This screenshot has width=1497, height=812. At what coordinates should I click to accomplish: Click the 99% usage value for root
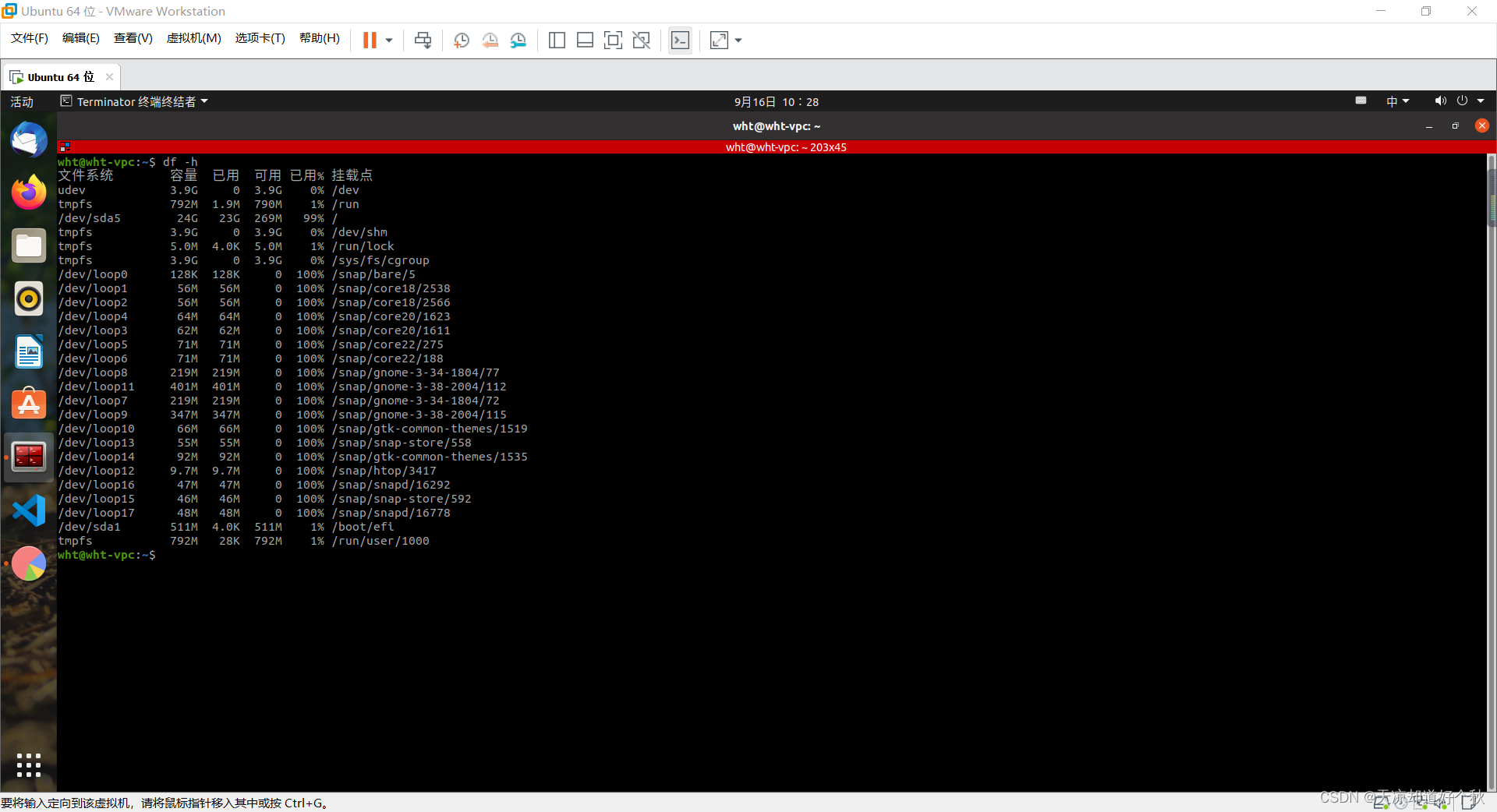point(313,218)
